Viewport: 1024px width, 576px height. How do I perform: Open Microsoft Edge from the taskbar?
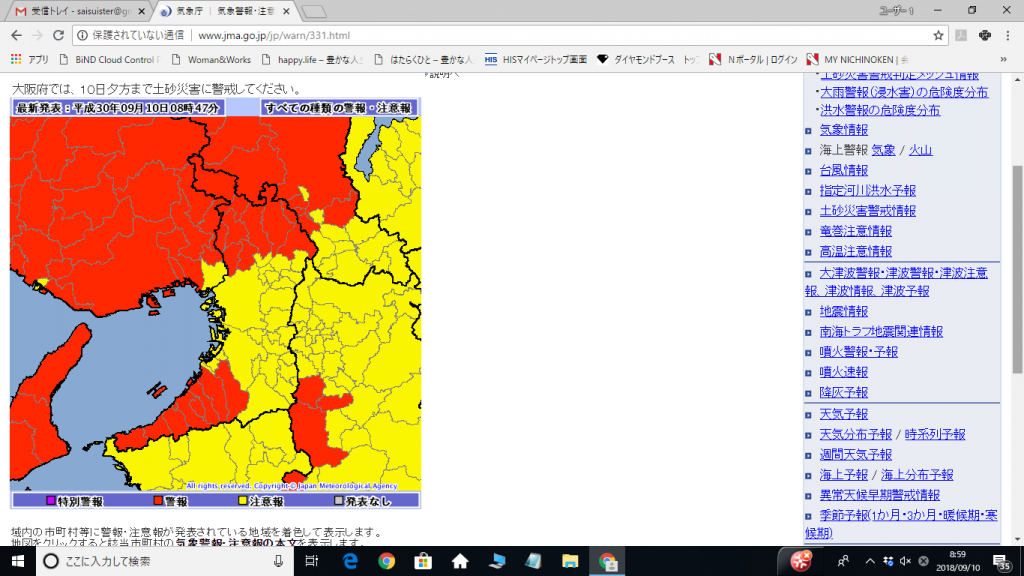pos(351,561)
